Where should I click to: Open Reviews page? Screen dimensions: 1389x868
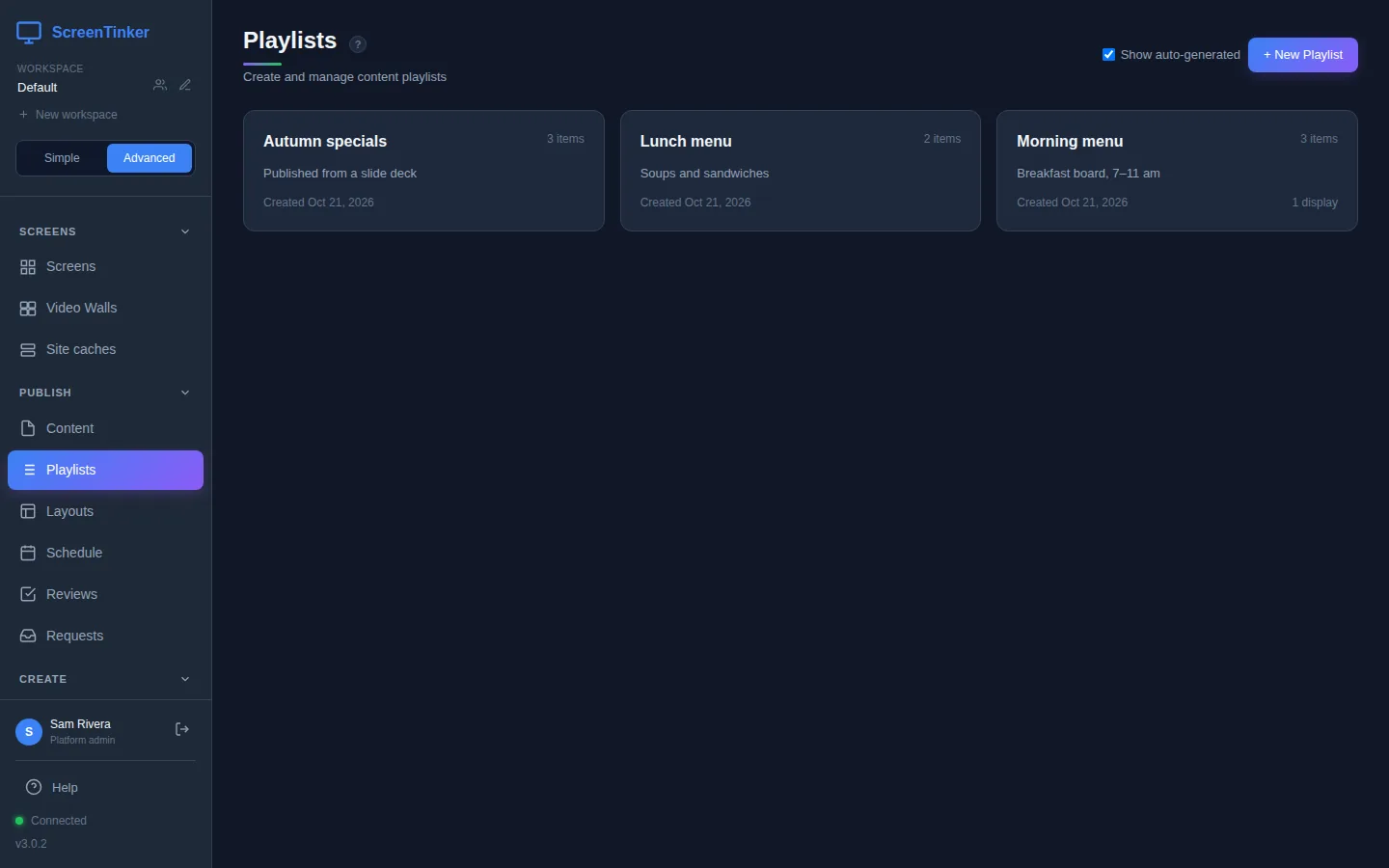105,594
